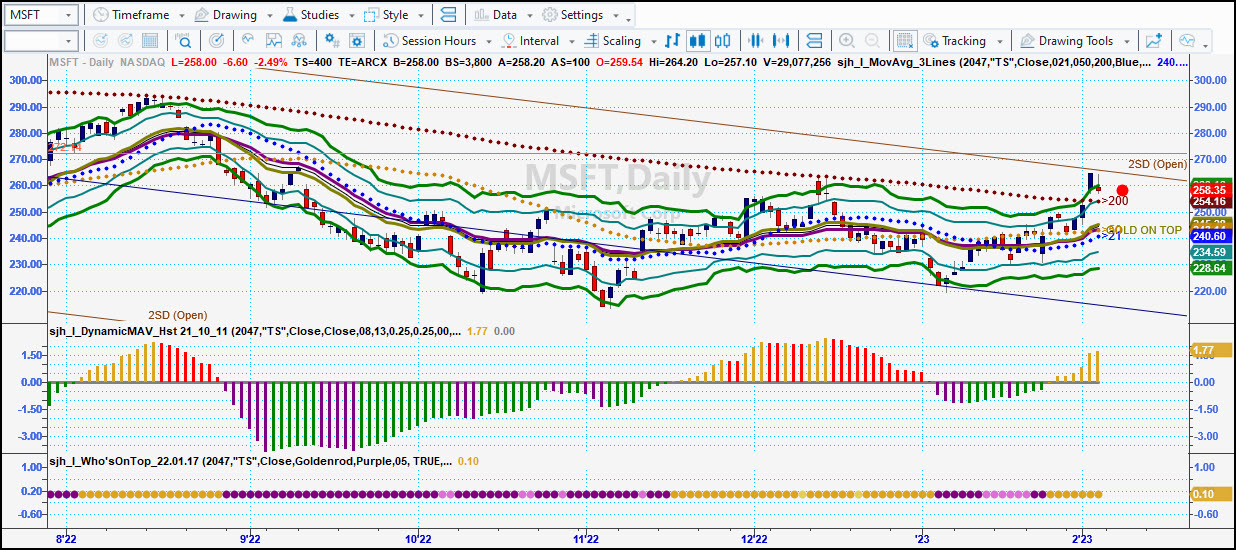Click the 300.00 right price axis label
This screenshot has width=1236, height=550.
tap(1209, 80)
